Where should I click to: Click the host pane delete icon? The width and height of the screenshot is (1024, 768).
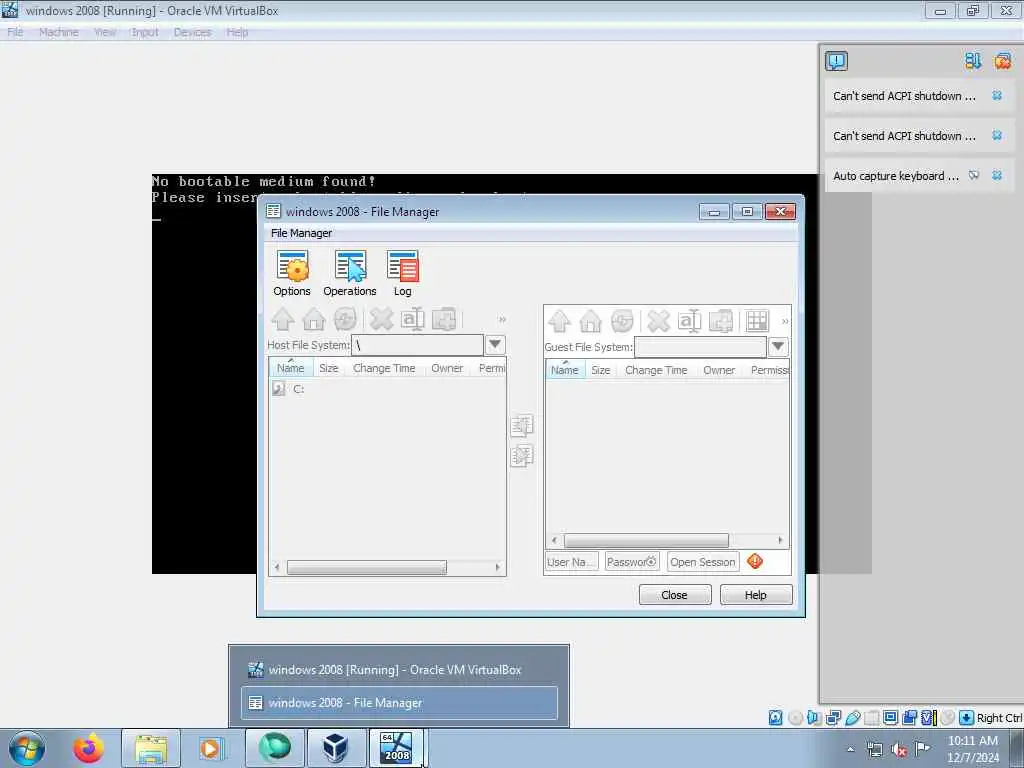point(381,319)
